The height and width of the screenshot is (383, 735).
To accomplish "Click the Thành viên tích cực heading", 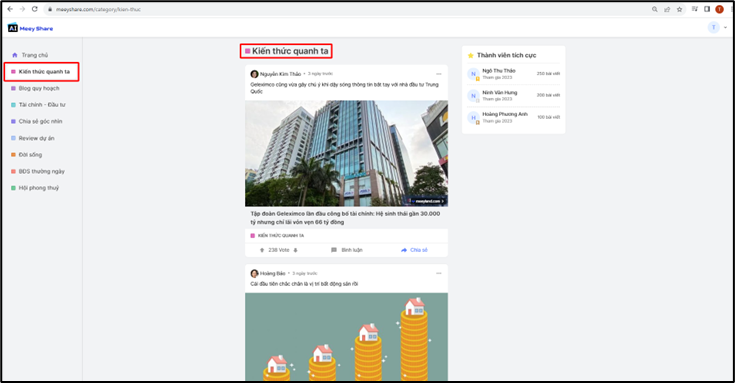I will (x=506, y=55).
